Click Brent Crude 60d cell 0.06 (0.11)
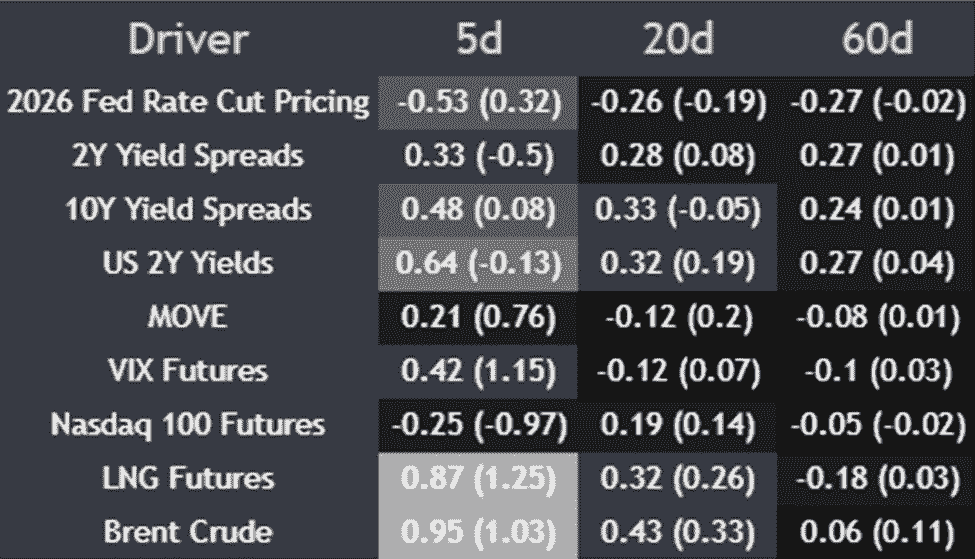Viewport: 975px width, 559px height. click(x=877, y=532)
